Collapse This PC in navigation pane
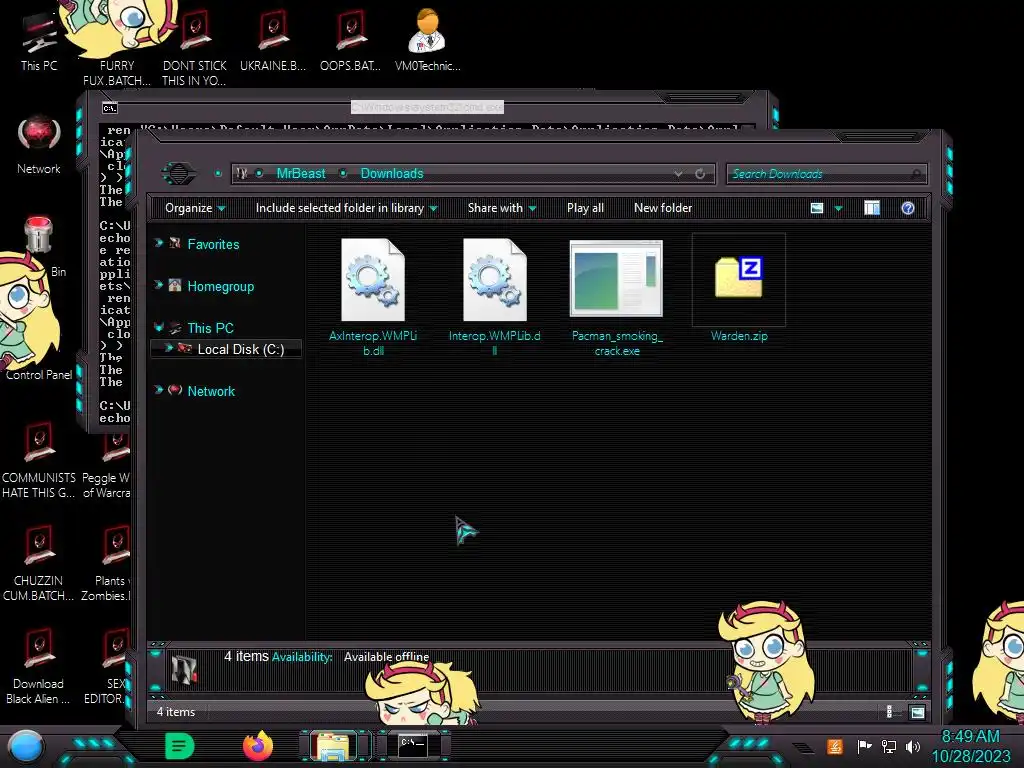The width and height of the screenshot is (1024, 768). (x=159, y=327)
